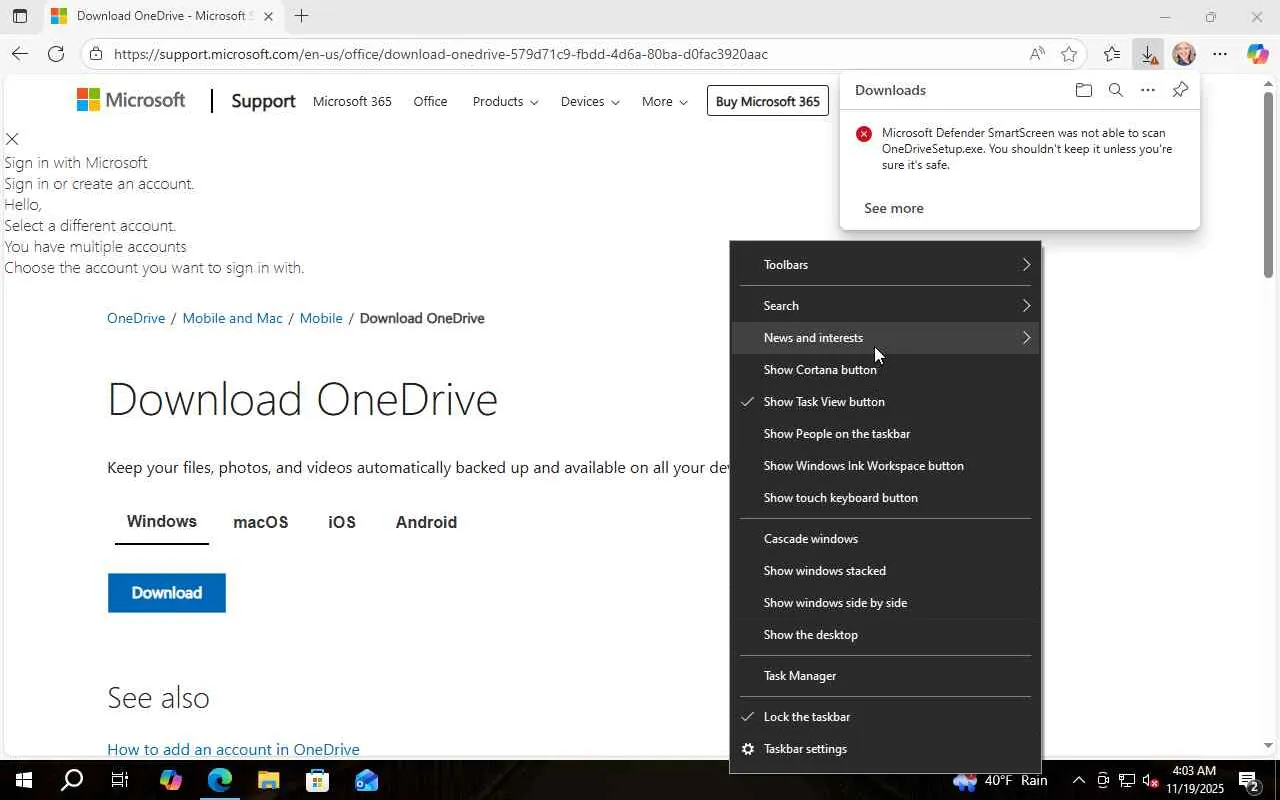This screenshot has width=1280, height=800.
Task: Open Windows Search from the taskbar
Action: tap(72, 780)
